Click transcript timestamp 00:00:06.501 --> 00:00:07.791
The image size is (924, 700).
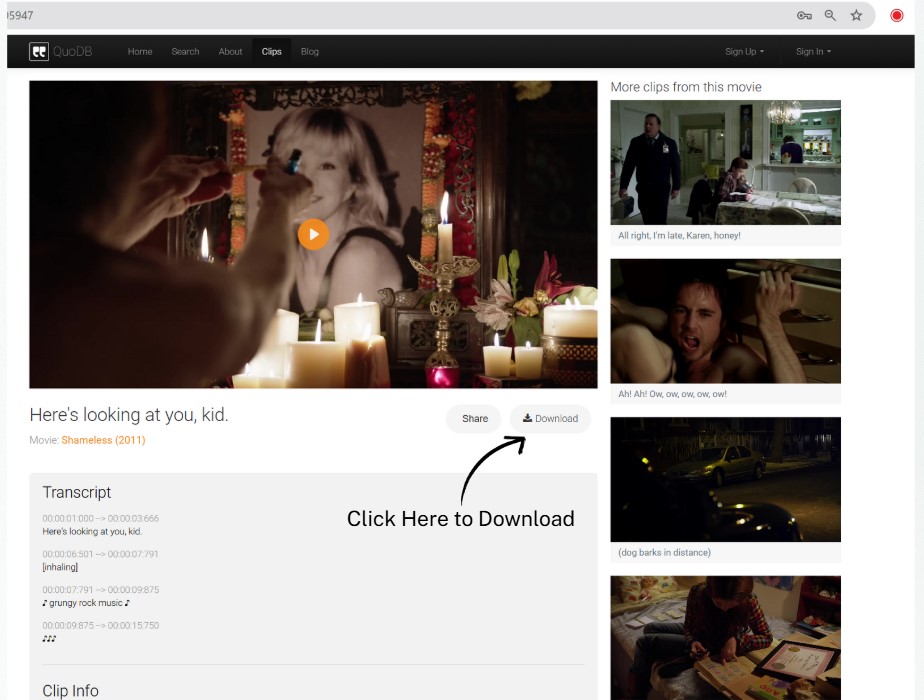click(x=100, y=554)
